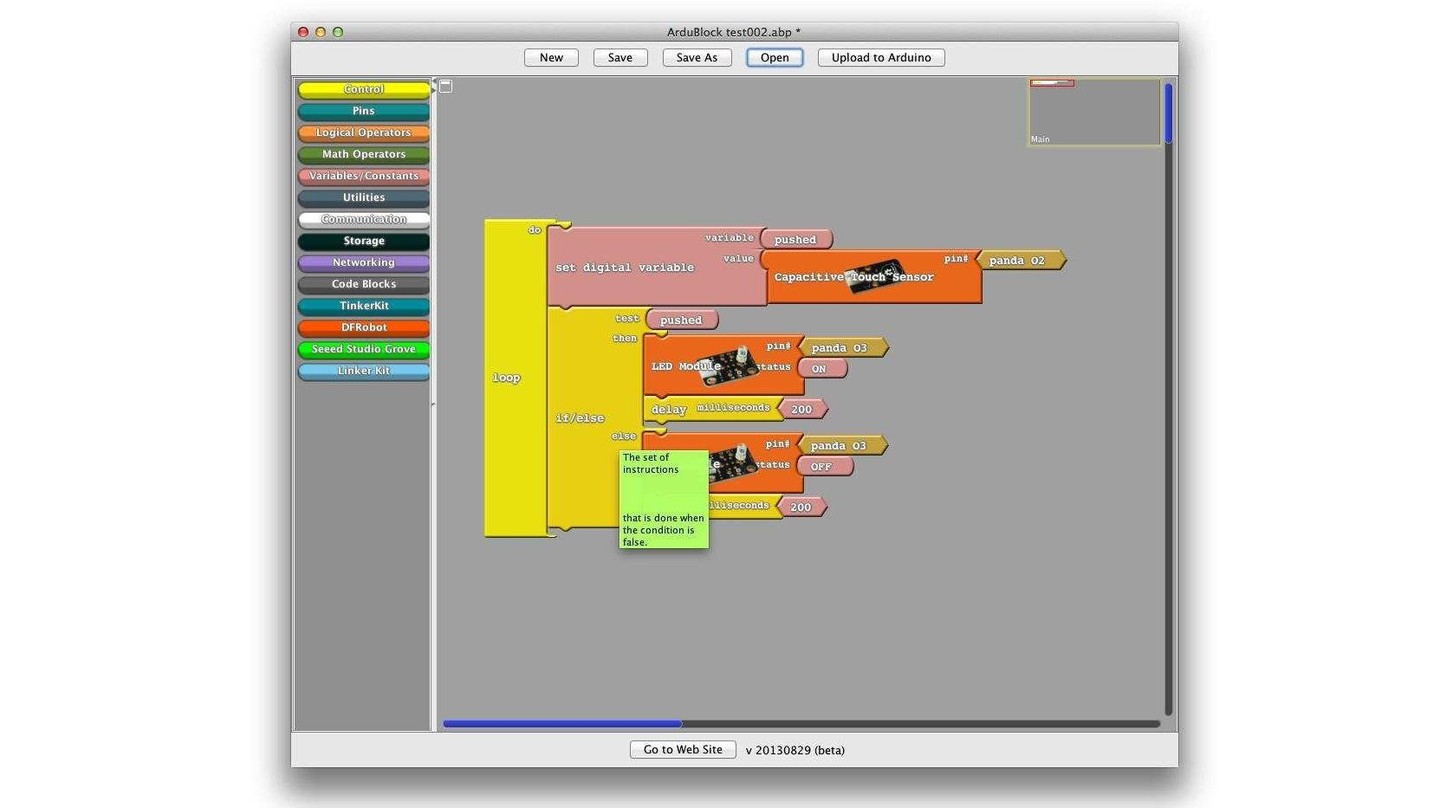Click the Go to Web Site button
The width and height of the screenshot is (1440, 808).
[683, 750]
